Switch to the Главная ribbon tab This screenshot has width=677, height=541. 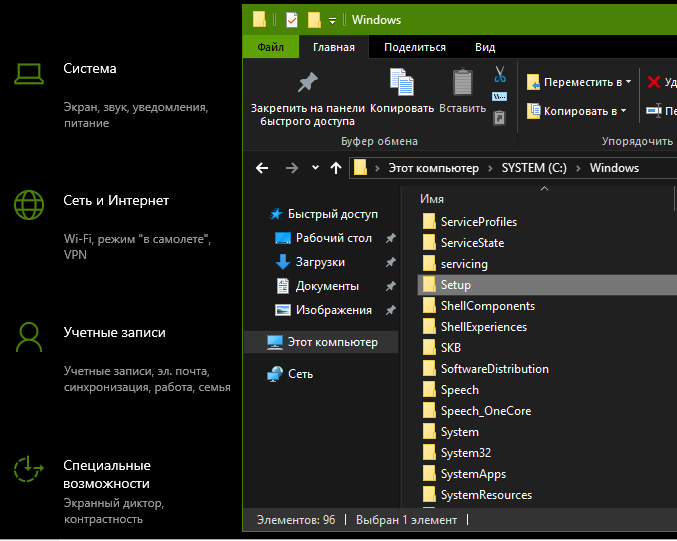click(334, 47)
